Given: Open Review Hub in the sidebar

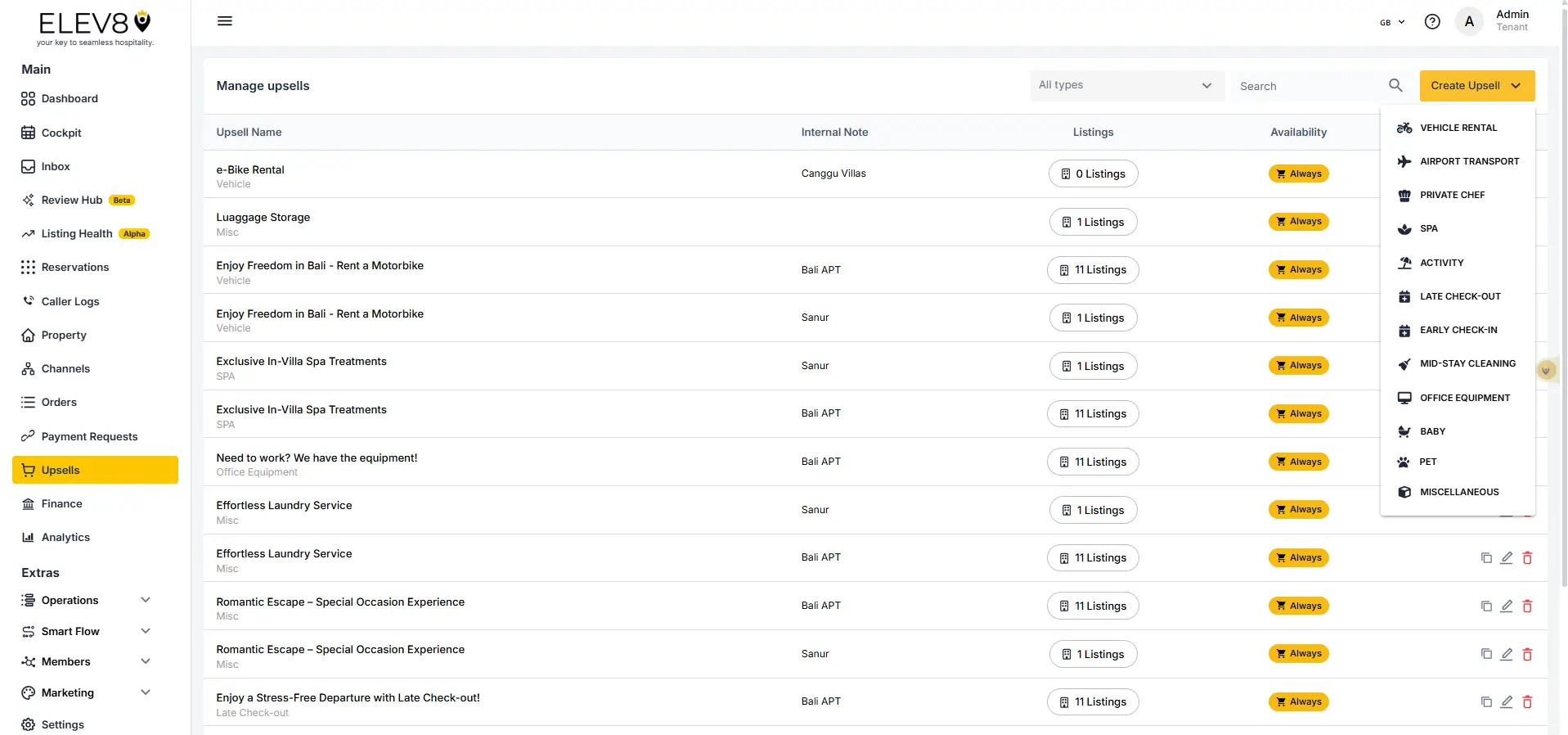Looking at the screenshot, I should point(96,200).
